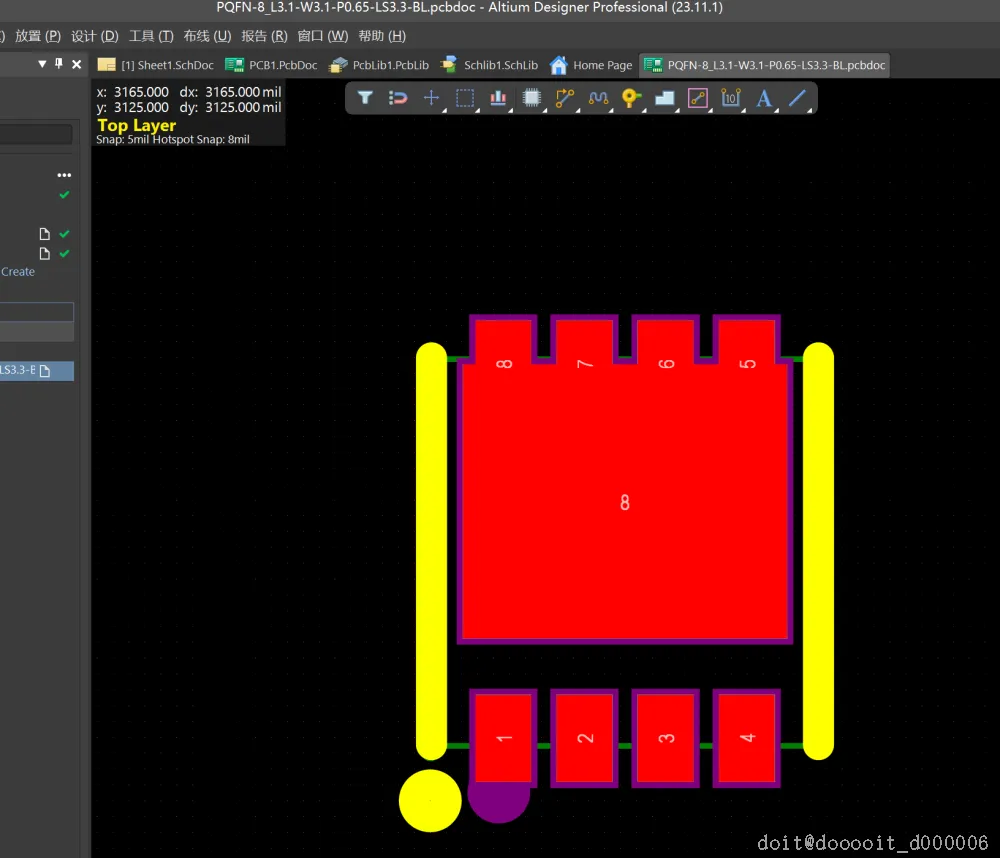Click the Create link in panel
The width and height of the screenshot is (1000, 858).
pyautogui.click(x=18, y=272)
